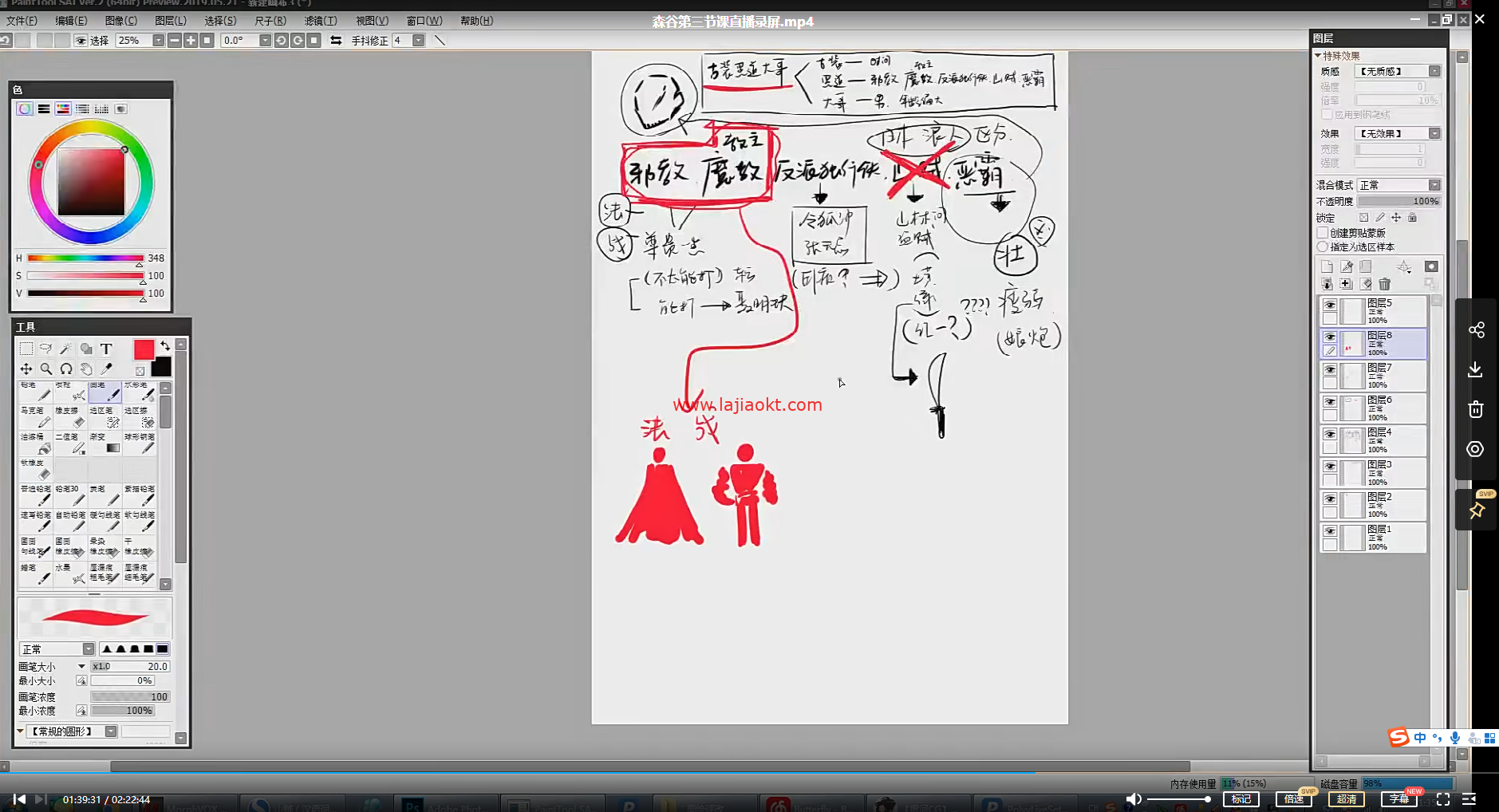Image resolution: width=1499 pixels, height=812 pixels.
Task: Click the delete layer trash icon
Action: [x=1384, y=284]
